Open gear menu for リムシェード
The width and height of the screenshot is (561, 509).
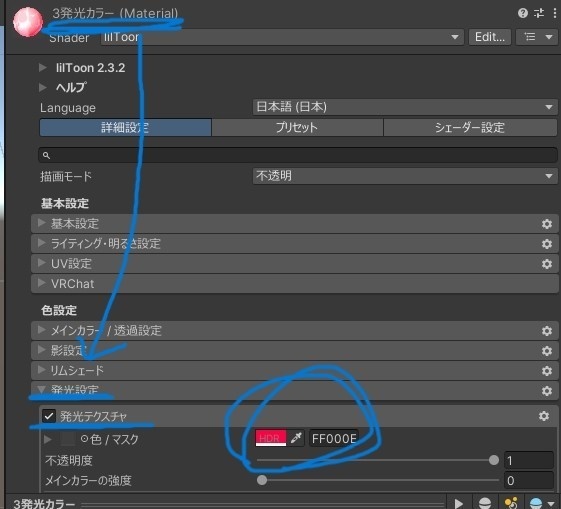[x=546, y=371]
